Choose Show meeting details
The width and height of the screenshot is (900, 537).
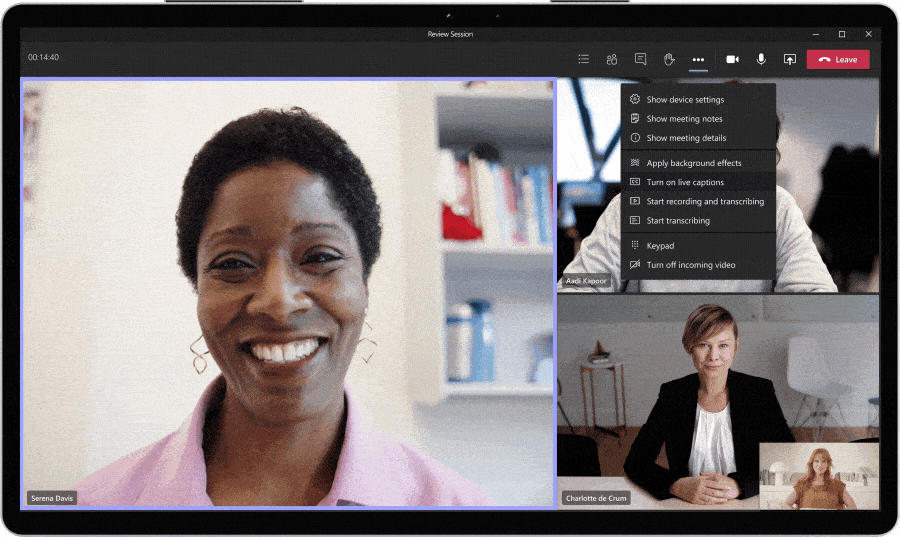pos(686,138)
